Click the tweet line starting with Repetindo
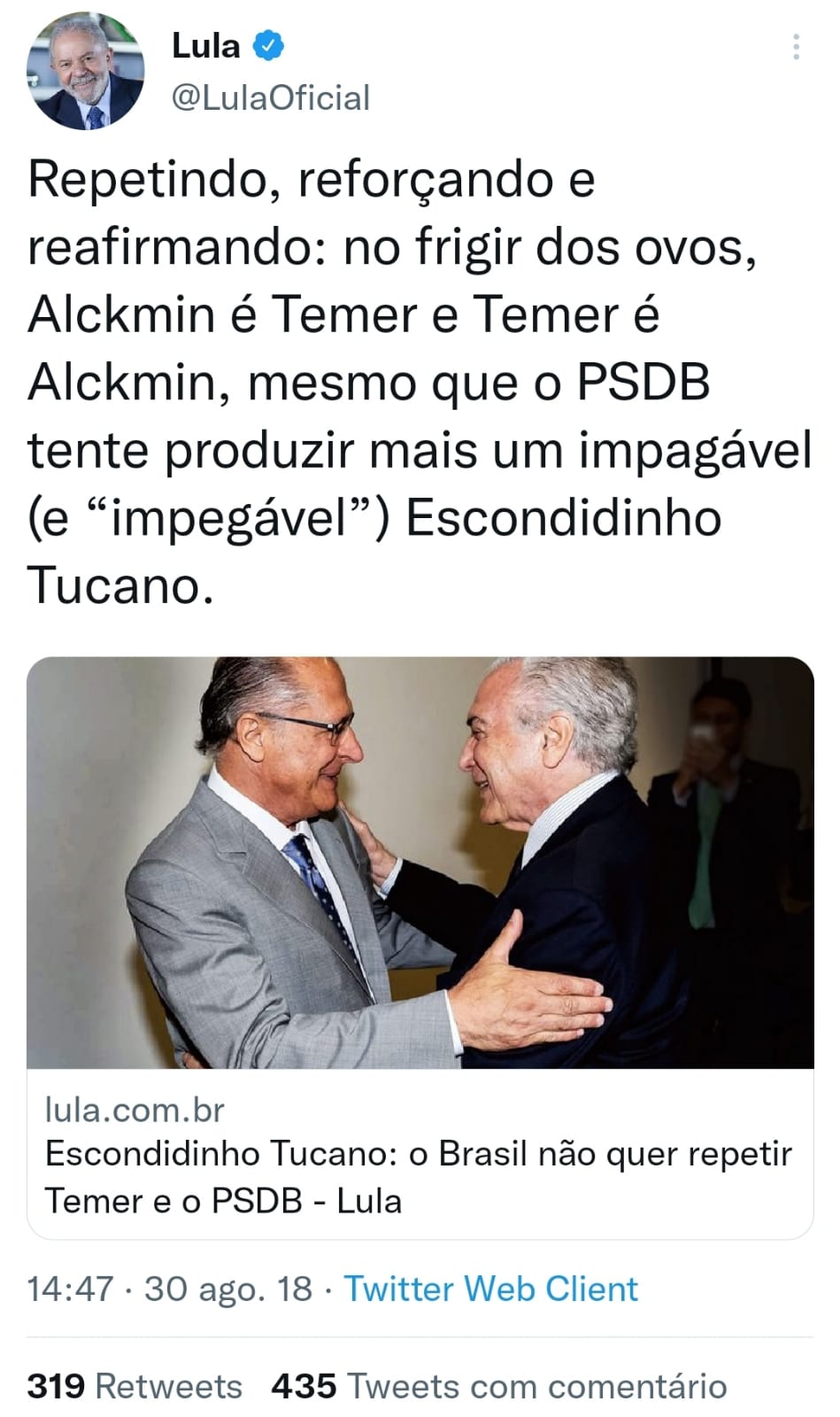 click(311, 180)
